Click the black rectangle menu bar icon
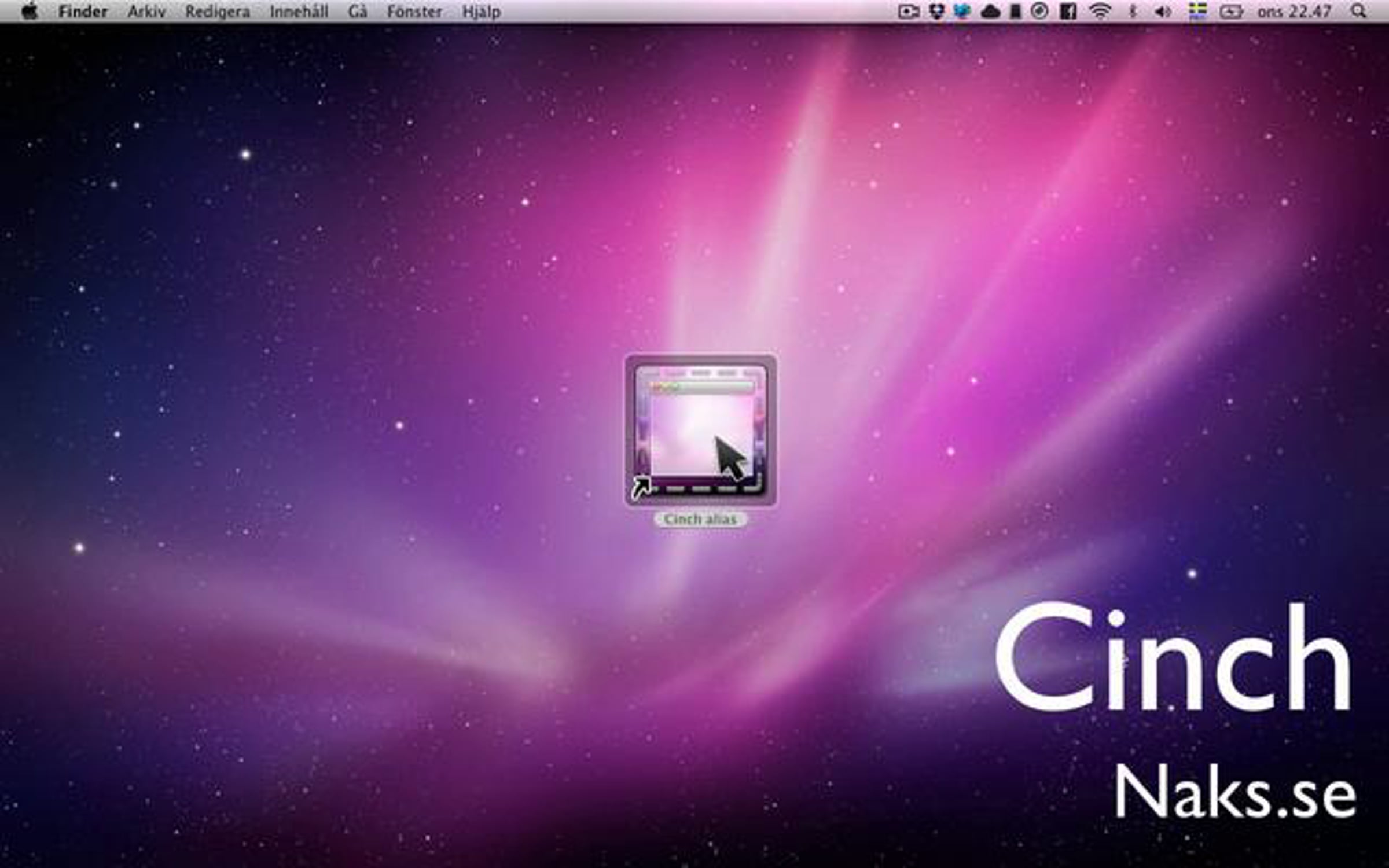This screenshot has height=868, width=1389. click(1015, 12)
